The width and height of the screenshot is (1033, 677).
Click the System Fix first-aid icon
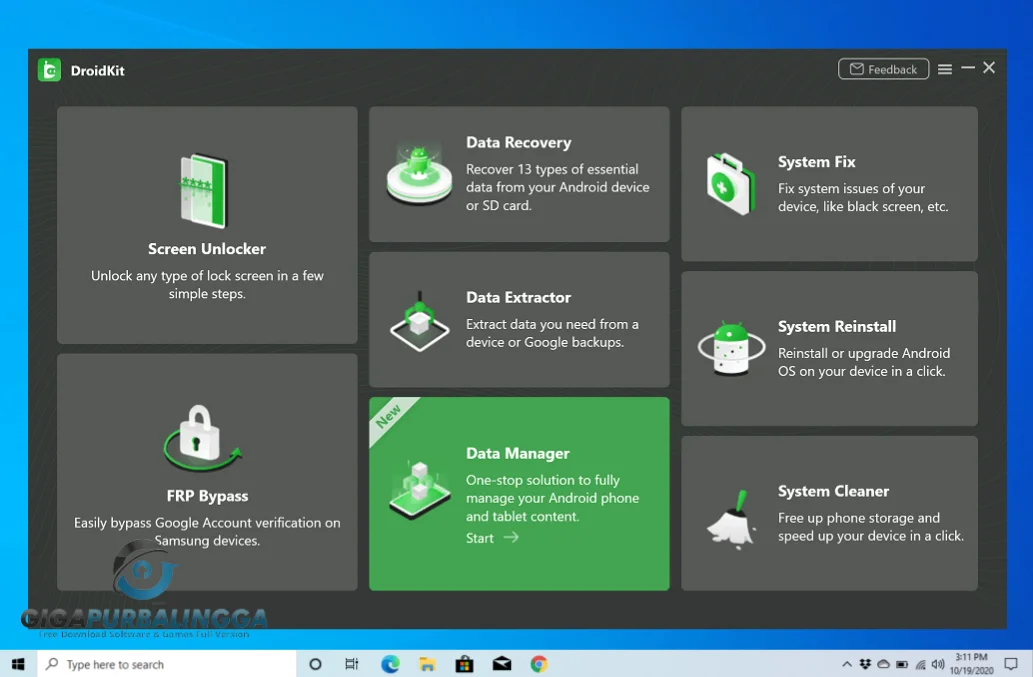tap(730, 184)
